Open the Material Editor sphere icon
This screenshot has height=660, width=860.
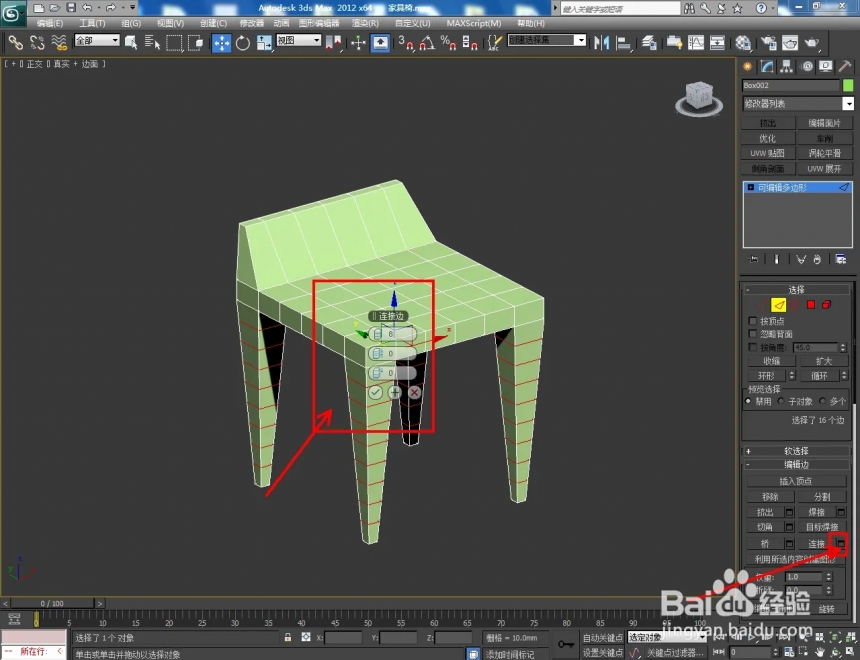(x=743, y=43)
